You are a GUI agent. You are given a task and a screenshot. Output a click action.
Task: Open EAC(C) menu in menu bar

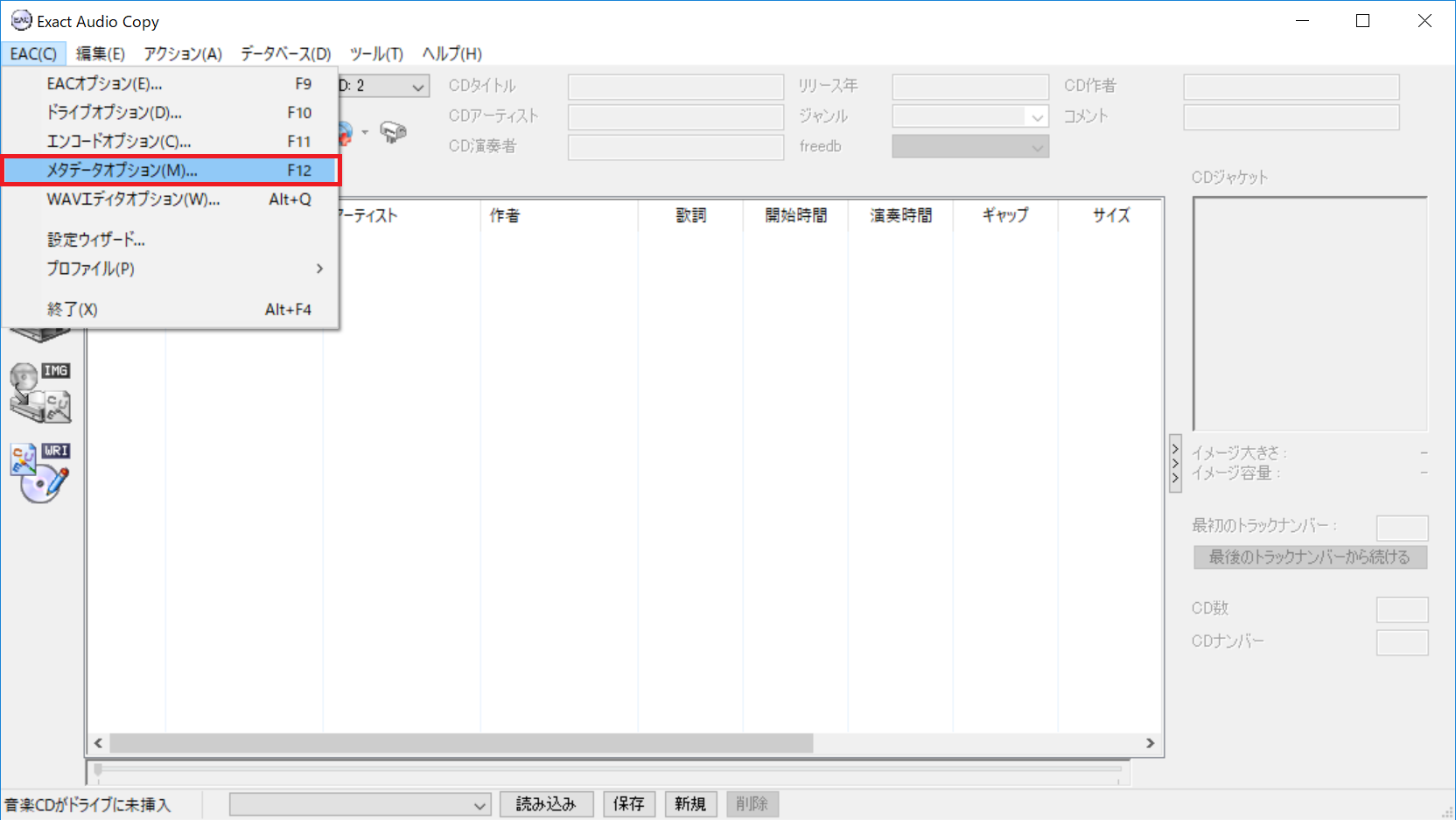point(33,53)
